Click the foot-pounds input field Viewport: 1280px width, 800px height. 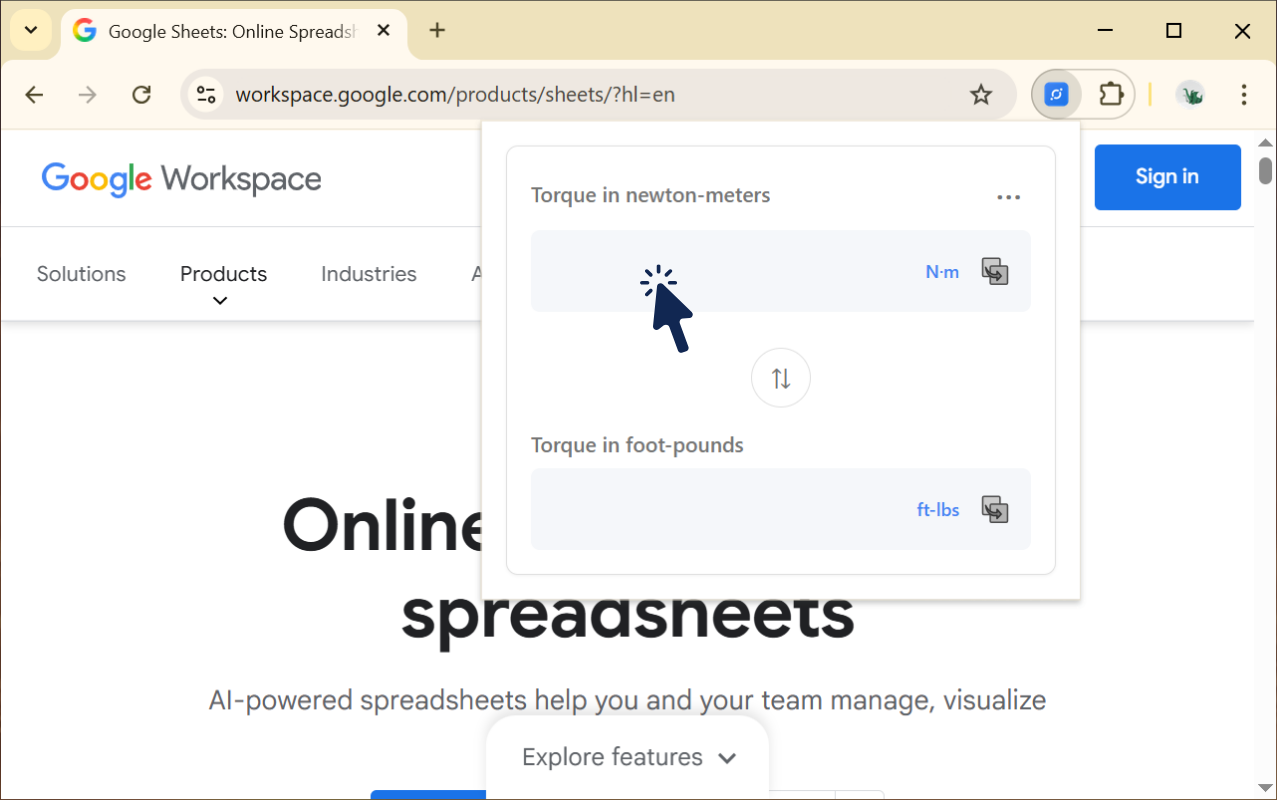(x=780, y=509)
